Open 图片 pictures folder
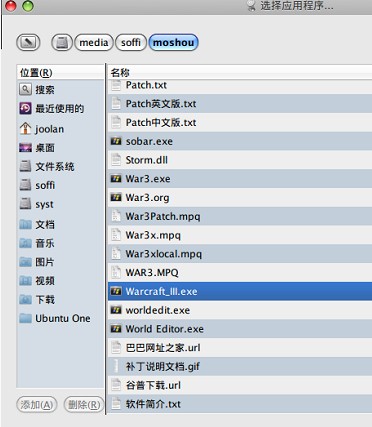 [60, 262]
